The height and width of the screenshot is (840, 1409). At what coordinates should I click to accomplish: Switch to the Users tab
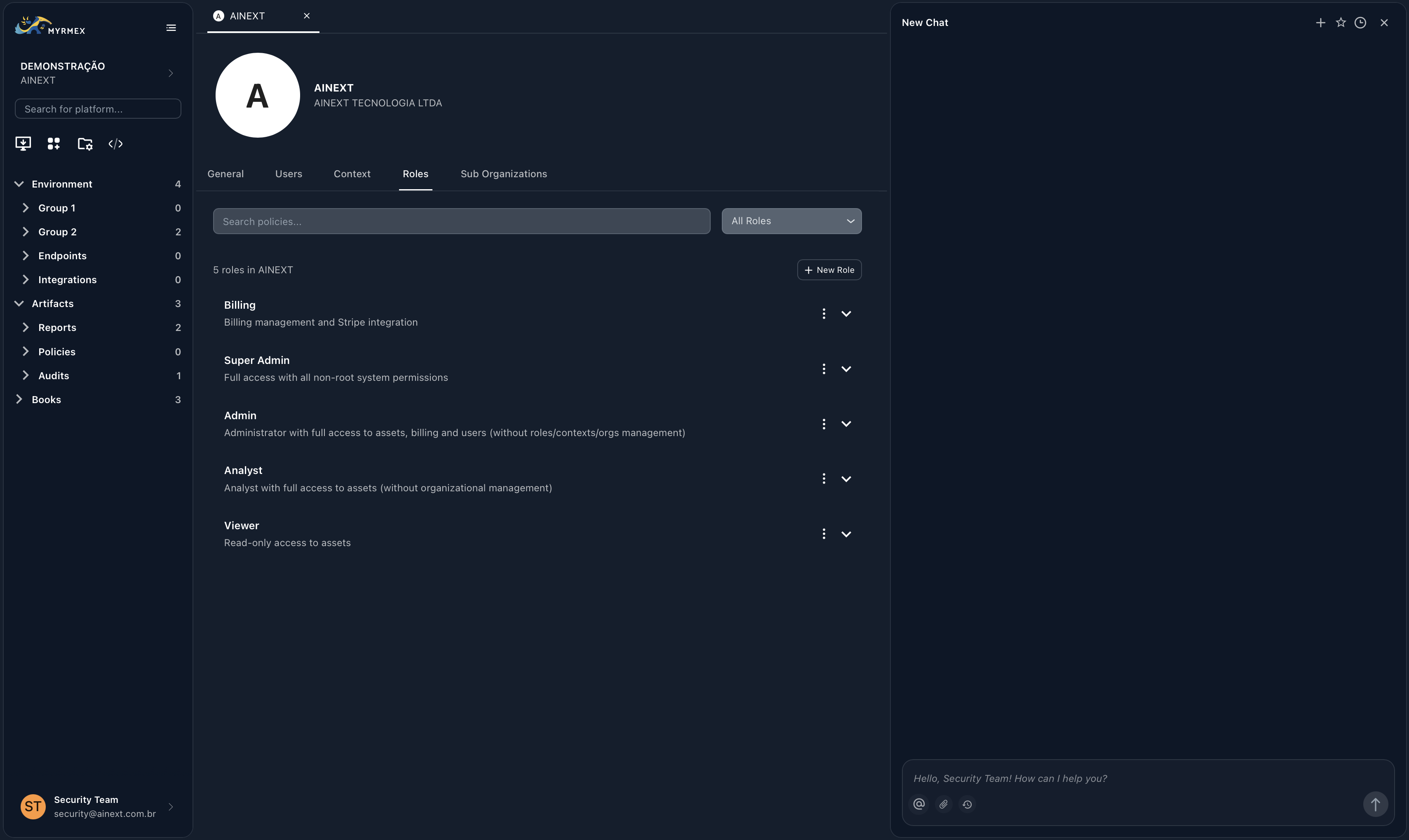click(288, 174)
